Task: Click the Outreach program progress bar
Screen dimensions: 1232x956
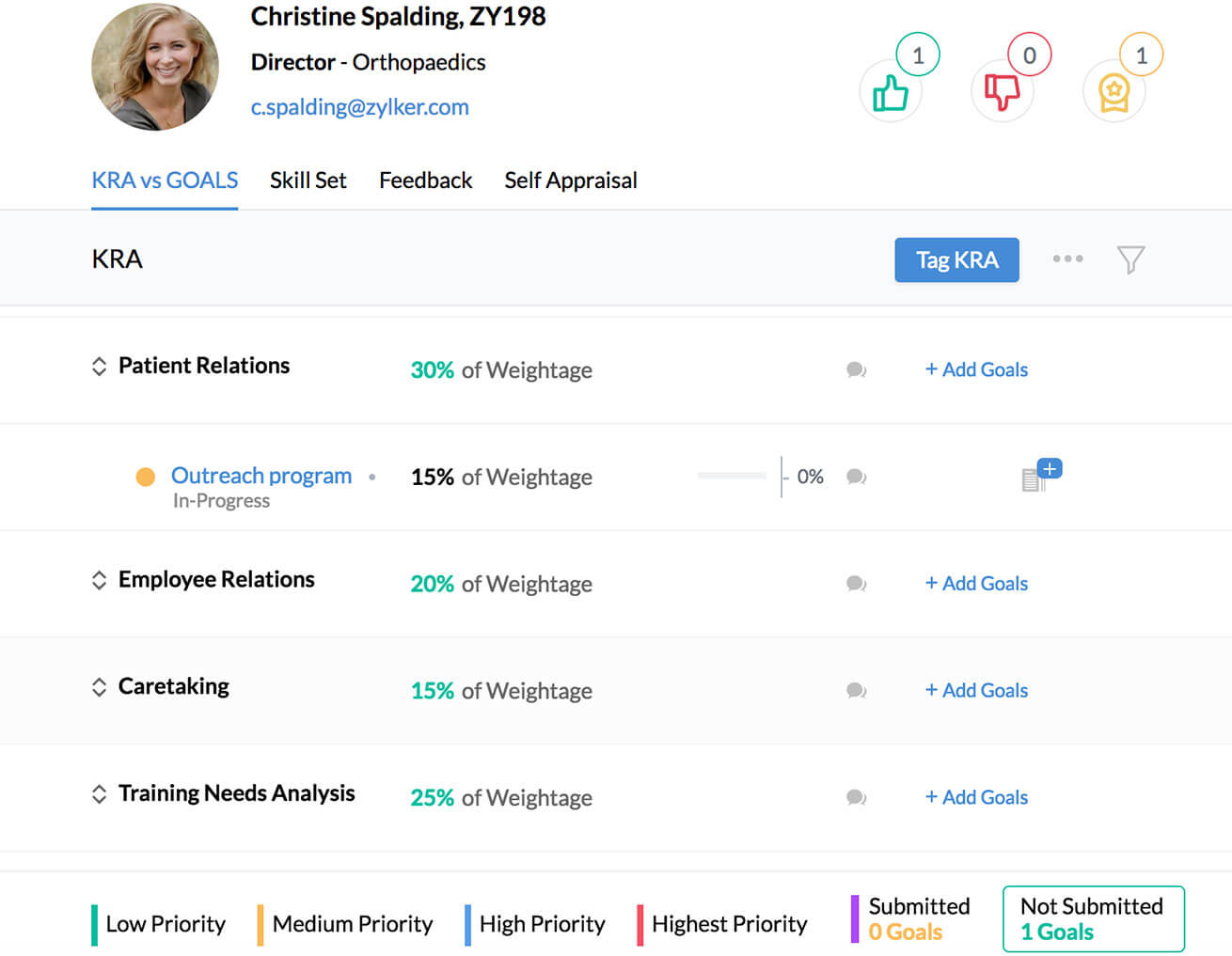Action: (x=732, y=477)
